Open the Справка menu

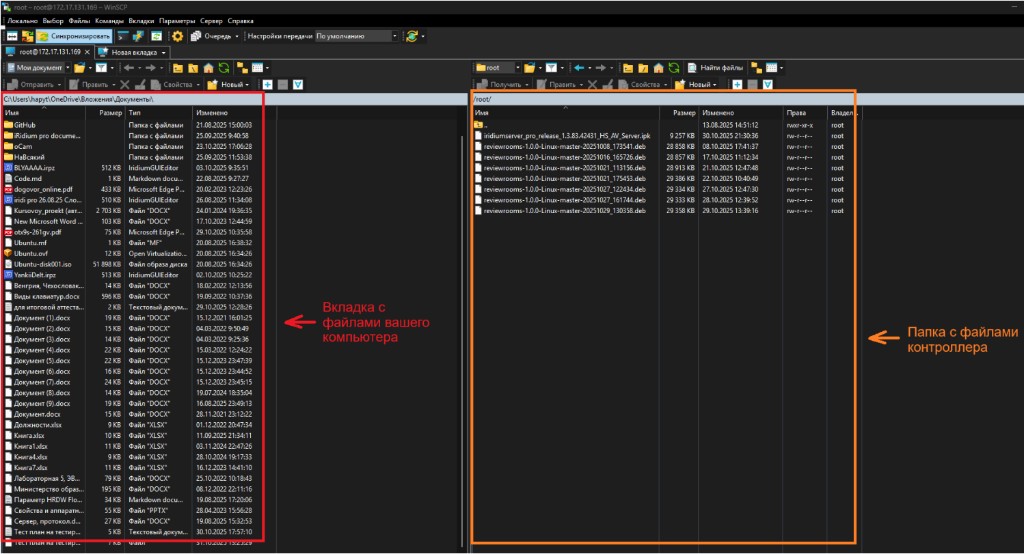pos(240,21)
